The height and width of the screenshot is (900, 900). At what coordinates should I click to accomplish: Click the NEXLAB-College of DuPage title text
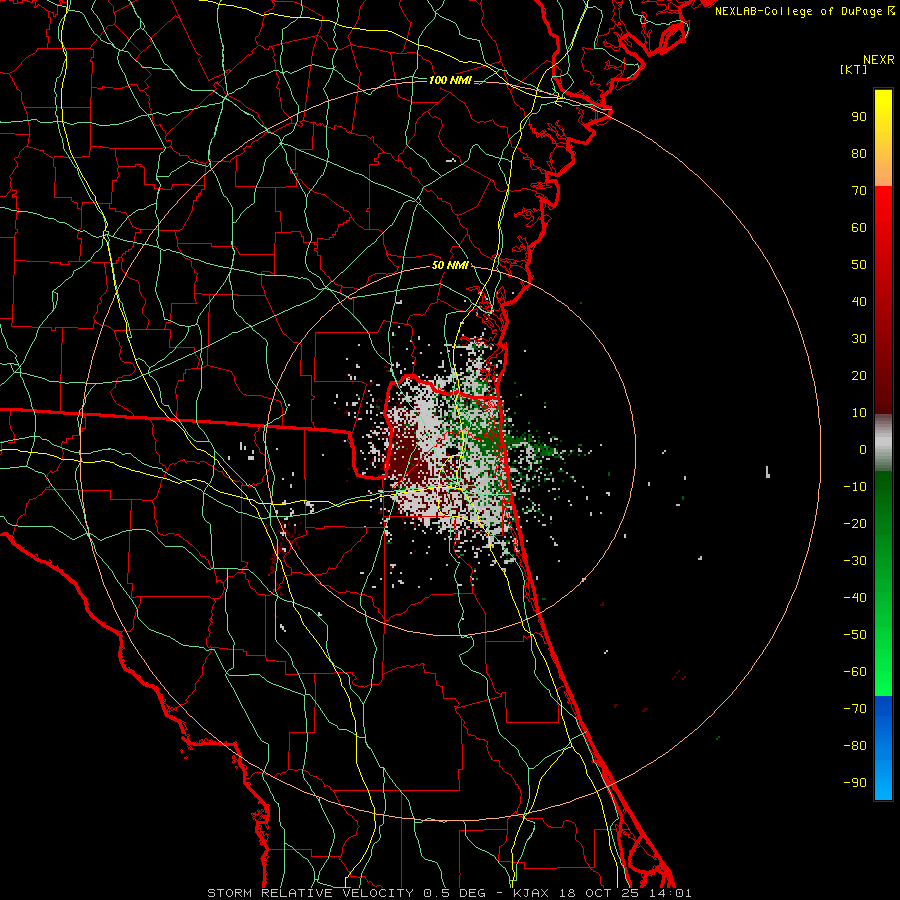(798, 11)
